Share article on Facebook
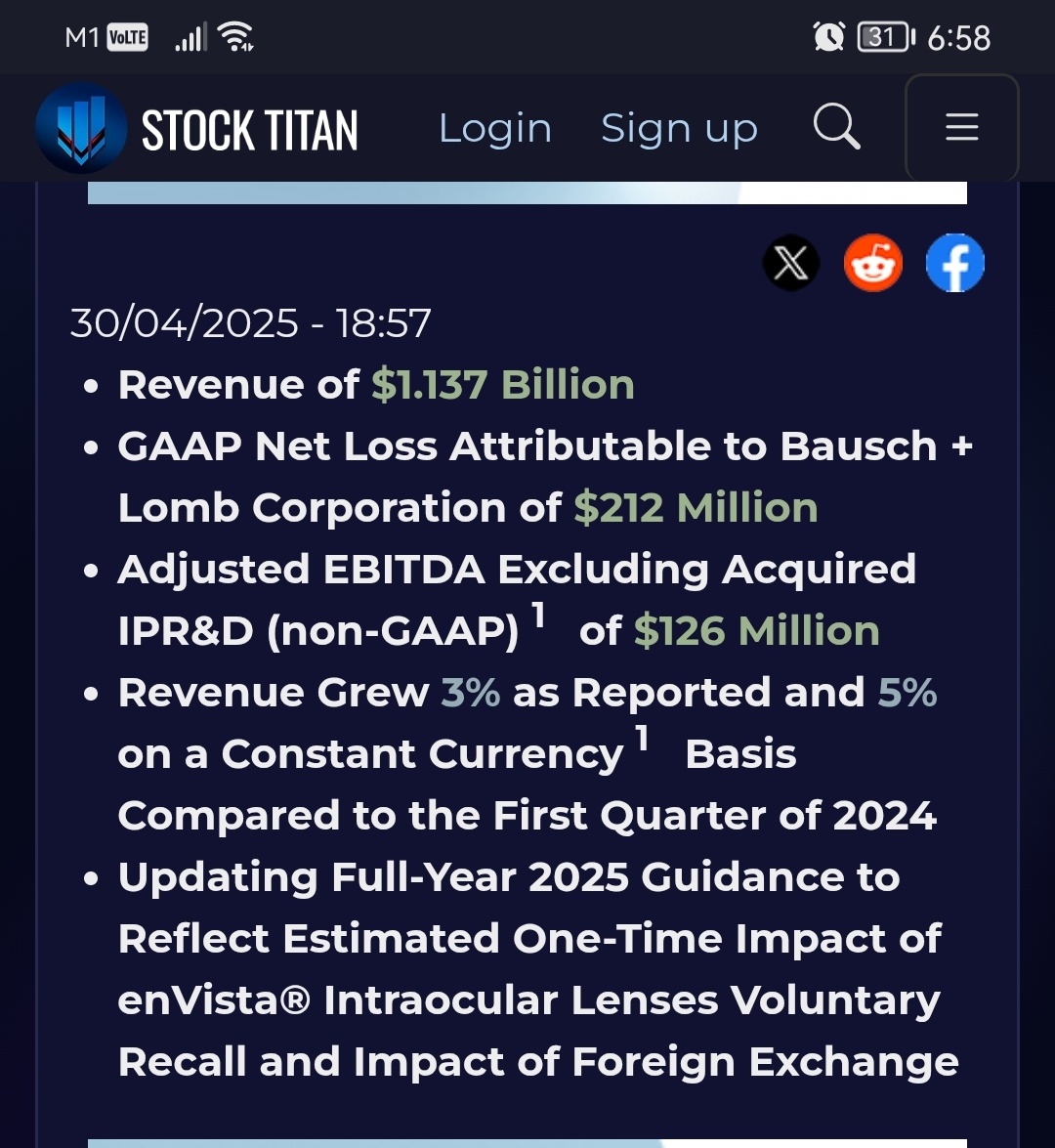Image resolution: width=1055 pixels, height=1148 pixels. [954, 263]
